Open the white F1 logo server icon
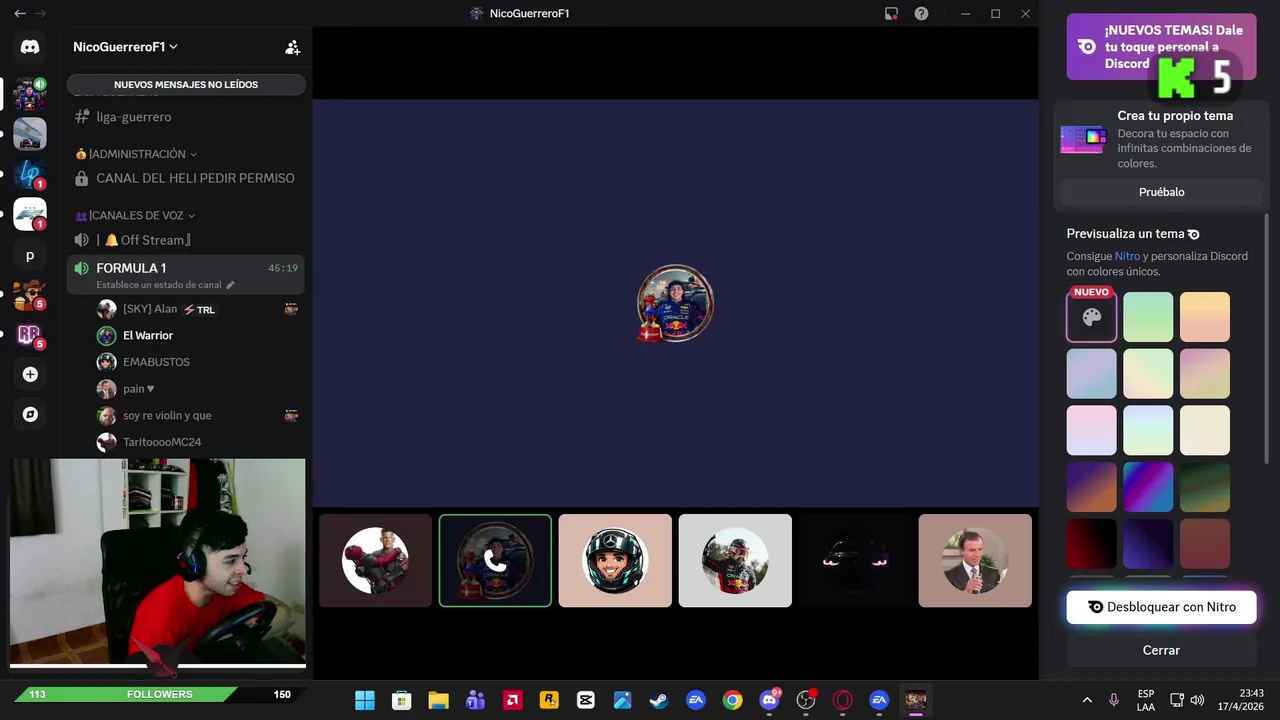Image resolution: width=1280 pixels, height=720 pixels. tap(30, 214)
